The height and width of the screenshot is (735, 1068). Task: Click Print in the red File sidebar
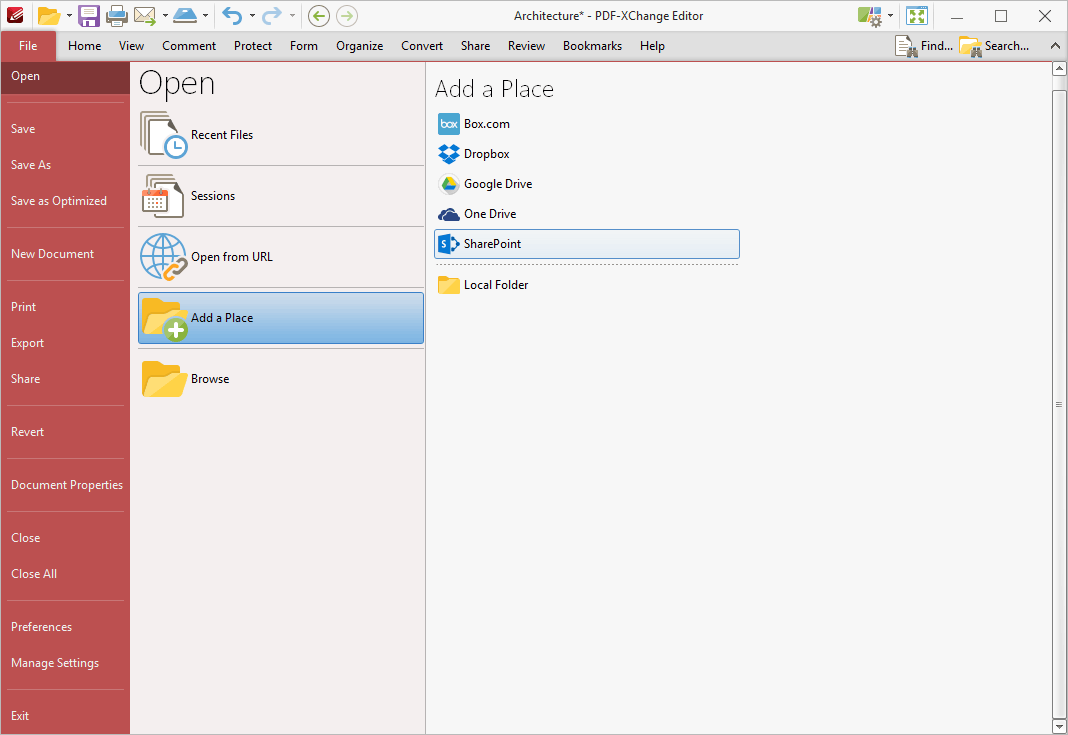pos(65,307)
